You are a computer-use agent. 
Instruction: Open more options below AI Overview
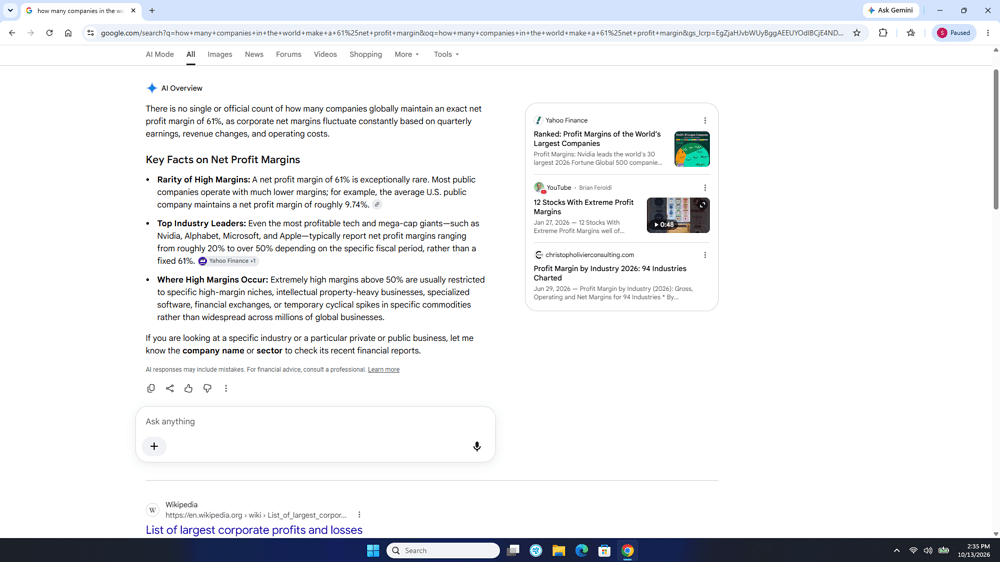[226, 388]
